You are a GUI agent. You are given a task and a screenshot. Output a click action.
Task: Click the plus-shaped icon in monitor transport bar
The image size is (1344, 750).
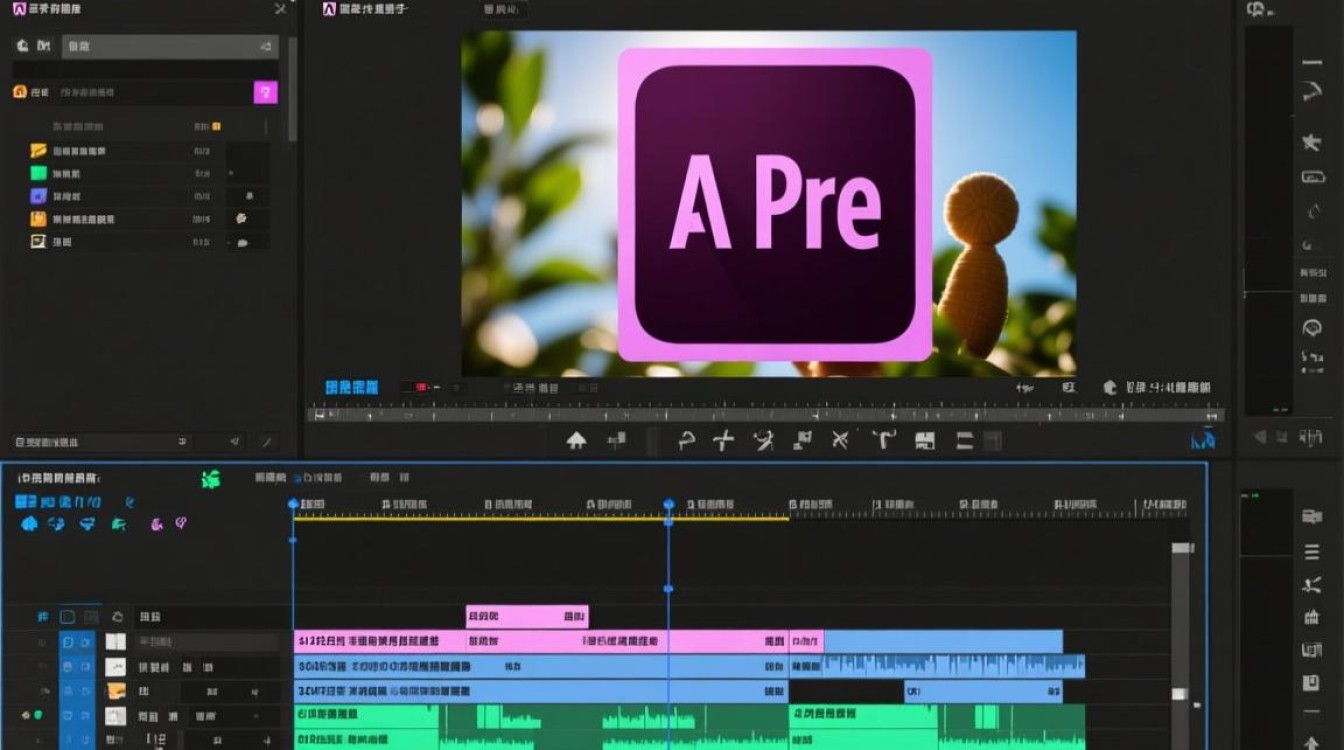tap(724, 440)
